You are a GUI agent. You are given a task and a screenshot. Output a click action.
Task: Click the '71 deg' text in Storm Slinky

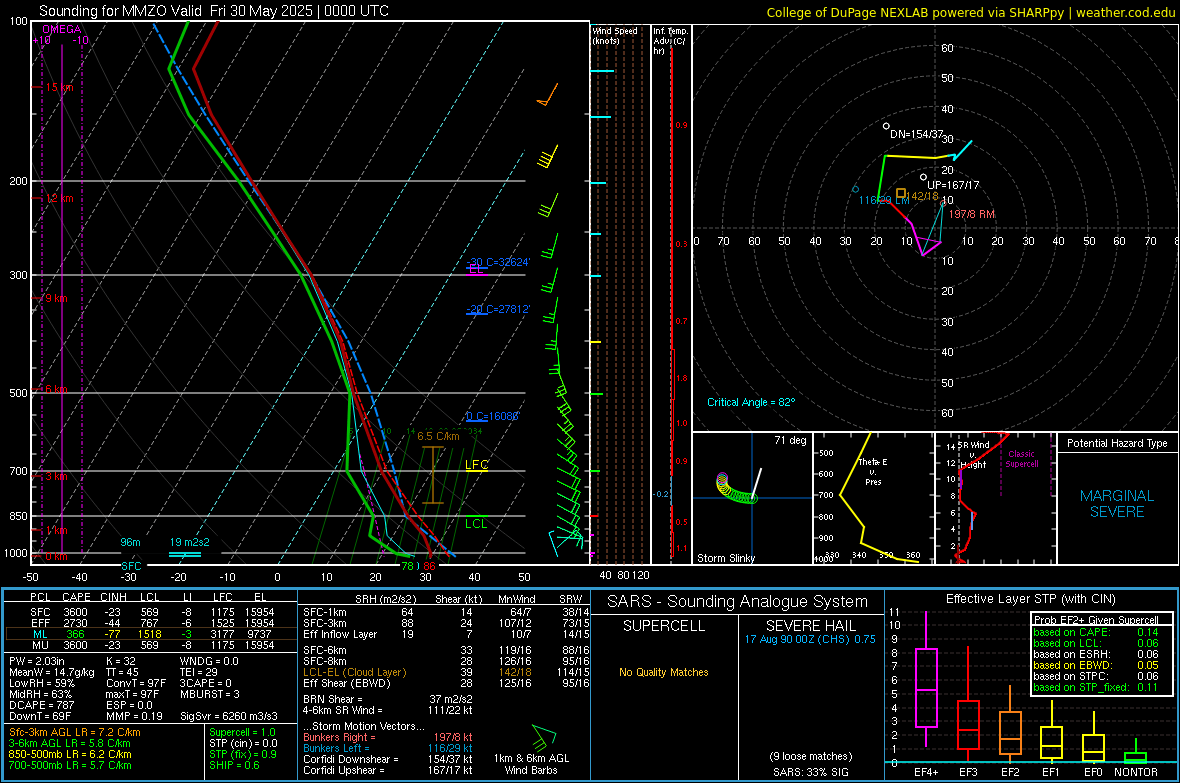click(790, 440)
